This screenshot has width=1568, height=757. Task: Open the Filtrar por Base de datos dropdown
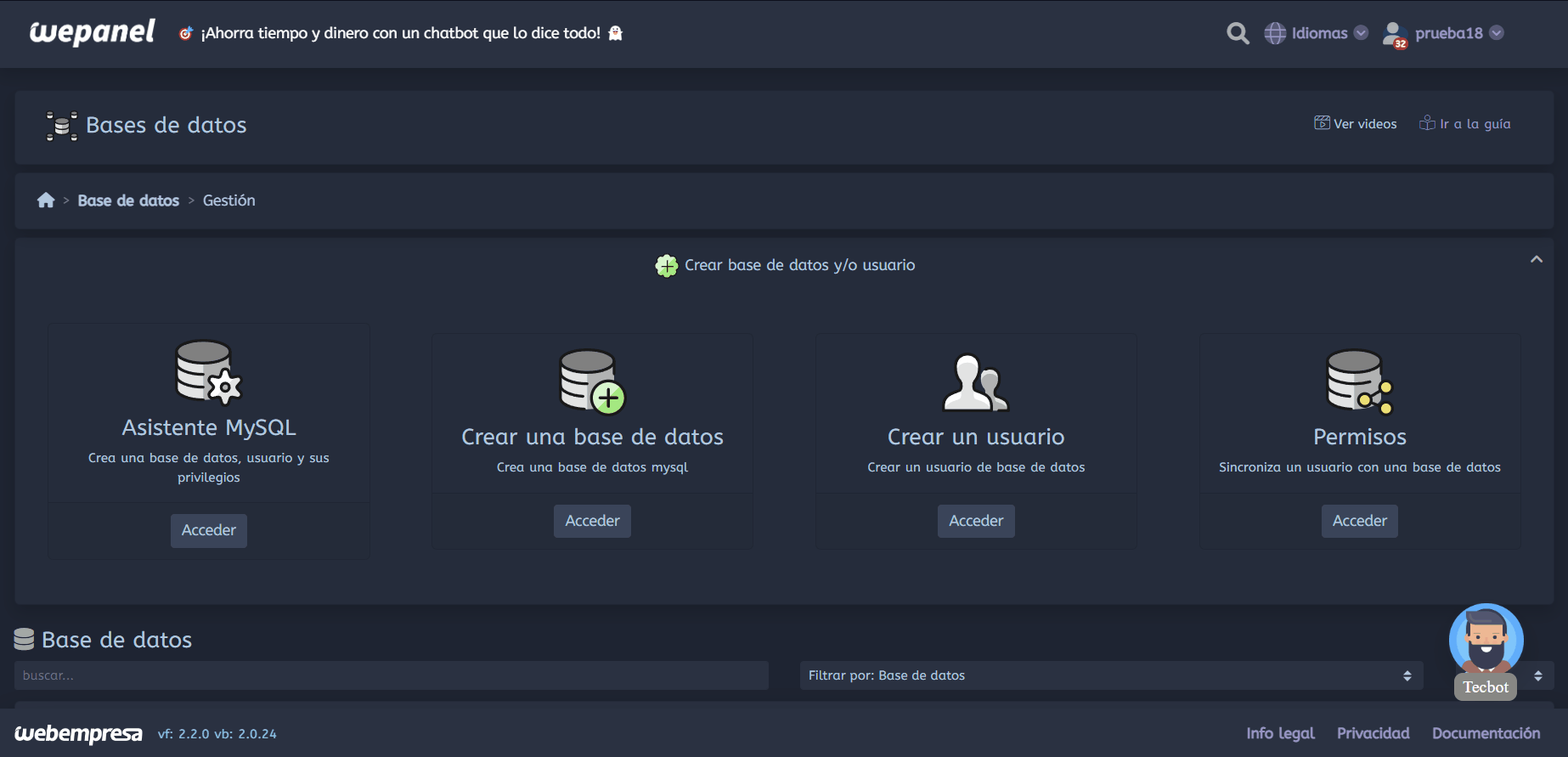pos(1111,675)
